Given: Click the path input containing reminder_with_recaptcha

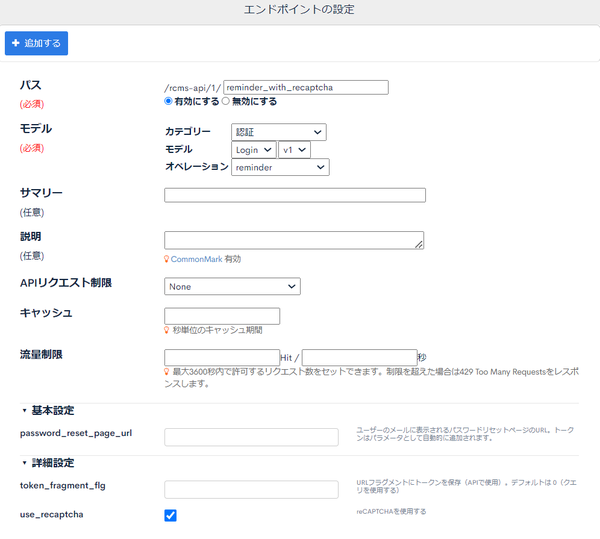Looking at the screenshot, I should 306,87.
